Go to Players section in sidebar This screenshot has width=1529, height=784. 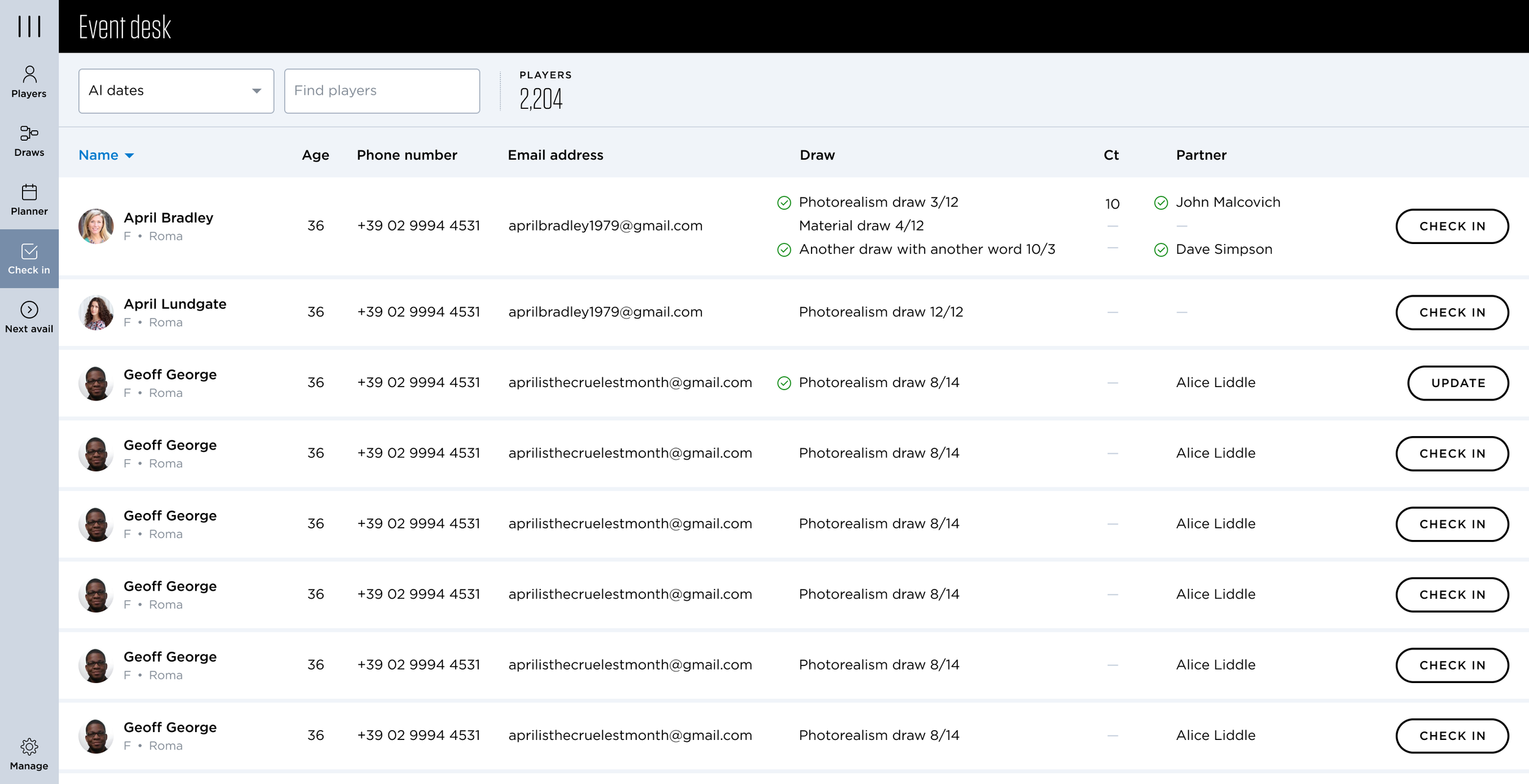(29, 81)
